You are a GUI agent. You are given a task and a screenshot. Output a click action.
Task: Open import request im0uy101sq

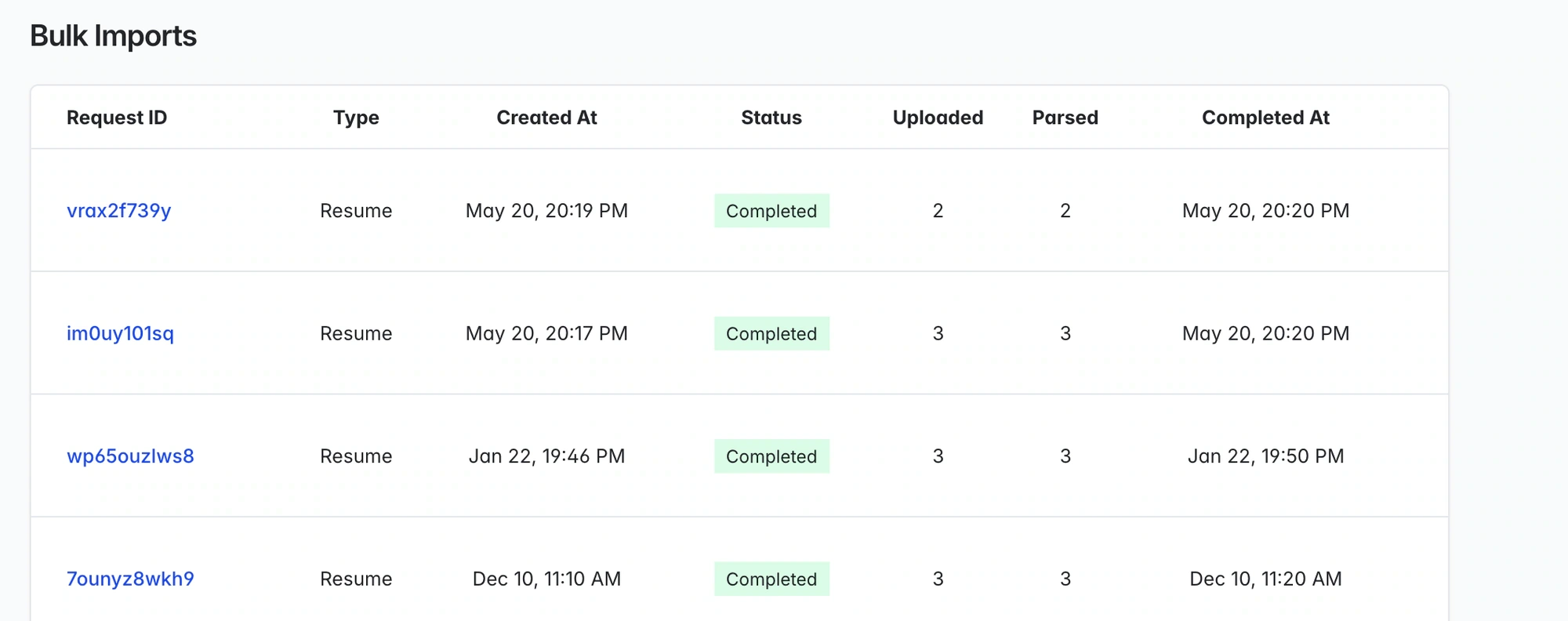120,333
